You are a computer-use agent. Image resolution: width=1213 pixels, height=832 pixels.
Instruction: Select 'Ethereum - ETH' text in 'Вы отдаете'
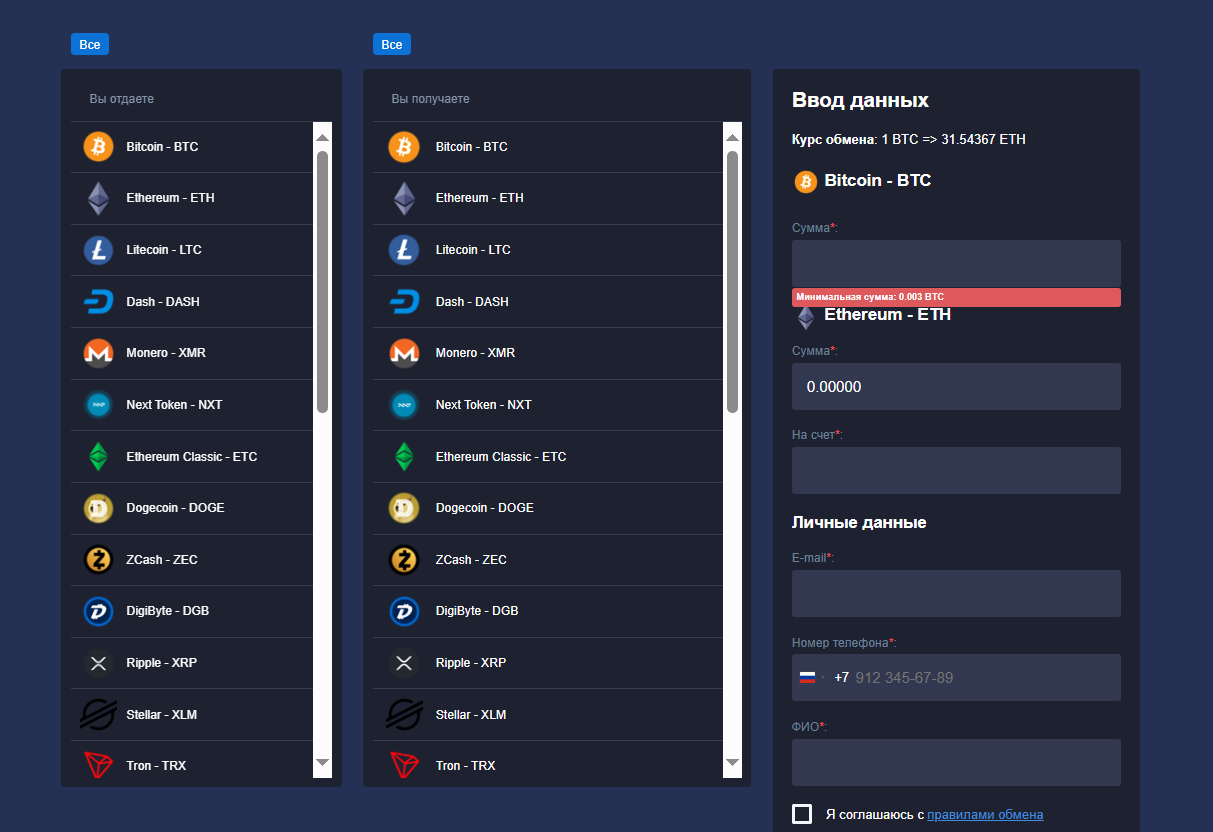pos(170,198)
